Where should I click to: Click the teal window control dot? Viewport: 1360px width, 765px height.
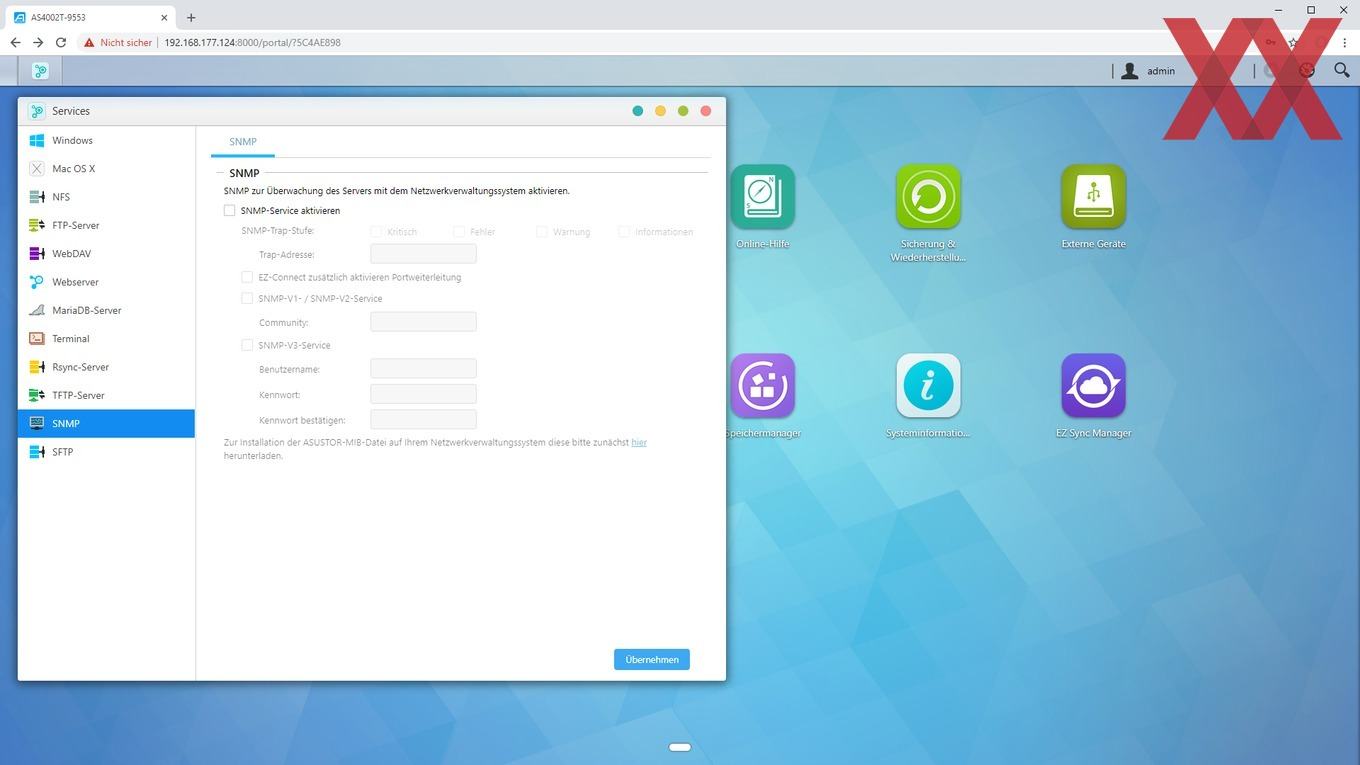[638, 111]
